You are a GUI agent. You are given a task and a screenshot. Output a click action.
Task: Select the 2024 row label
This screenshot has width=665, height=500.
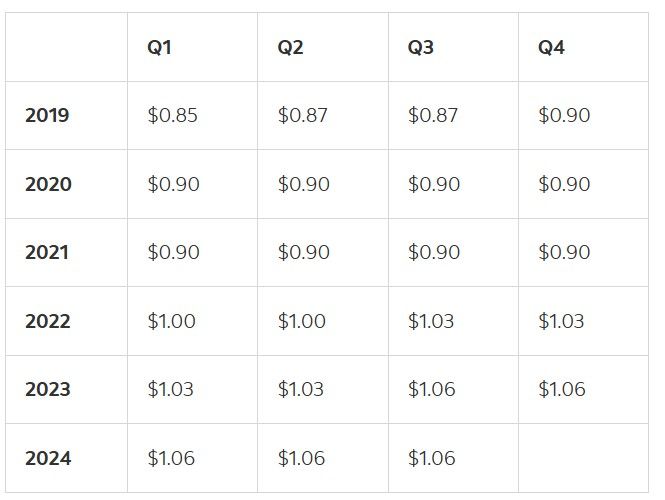pos(48,458)
